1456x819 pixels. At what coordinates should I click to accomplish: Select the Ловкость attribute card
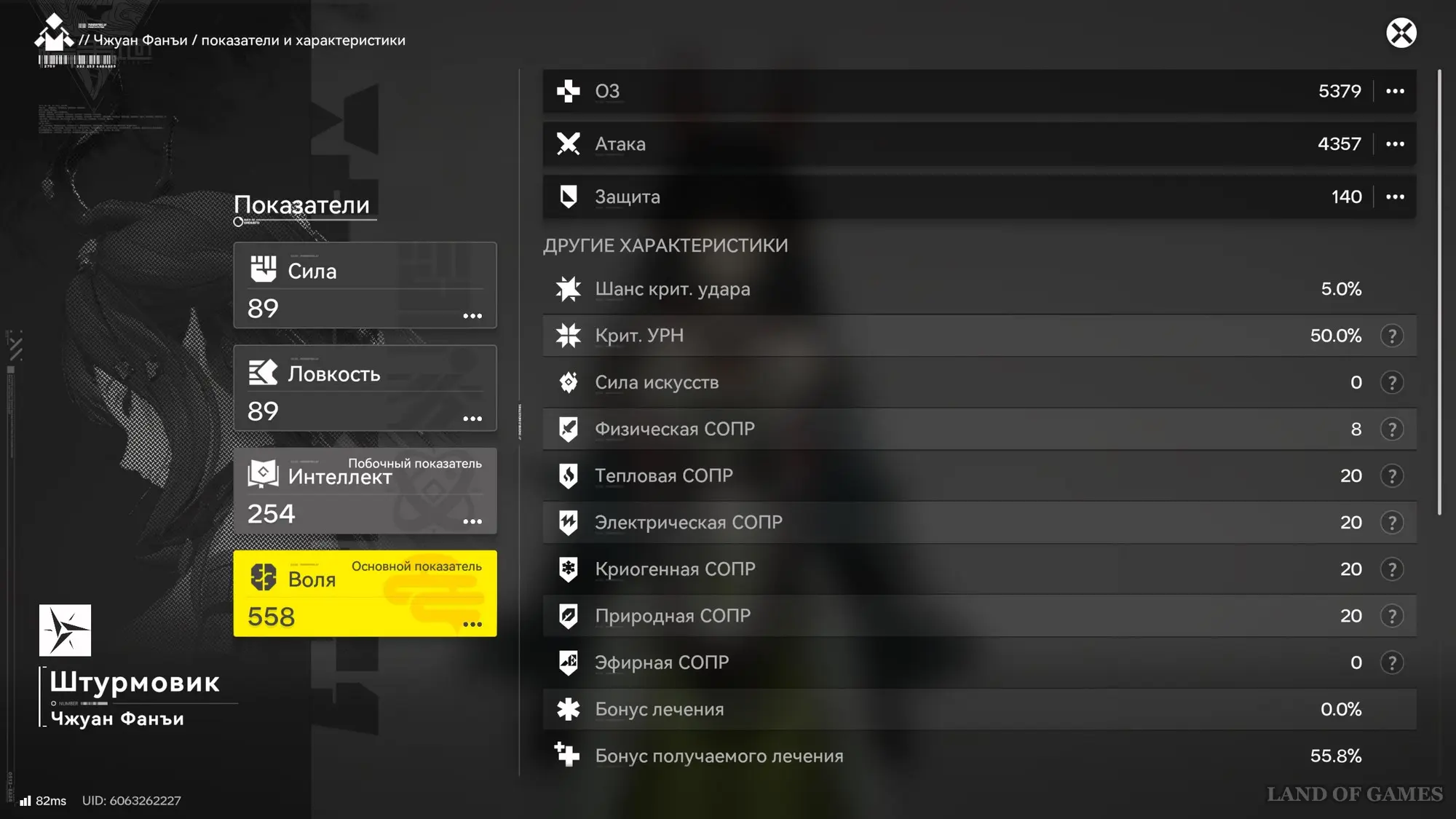365,388
